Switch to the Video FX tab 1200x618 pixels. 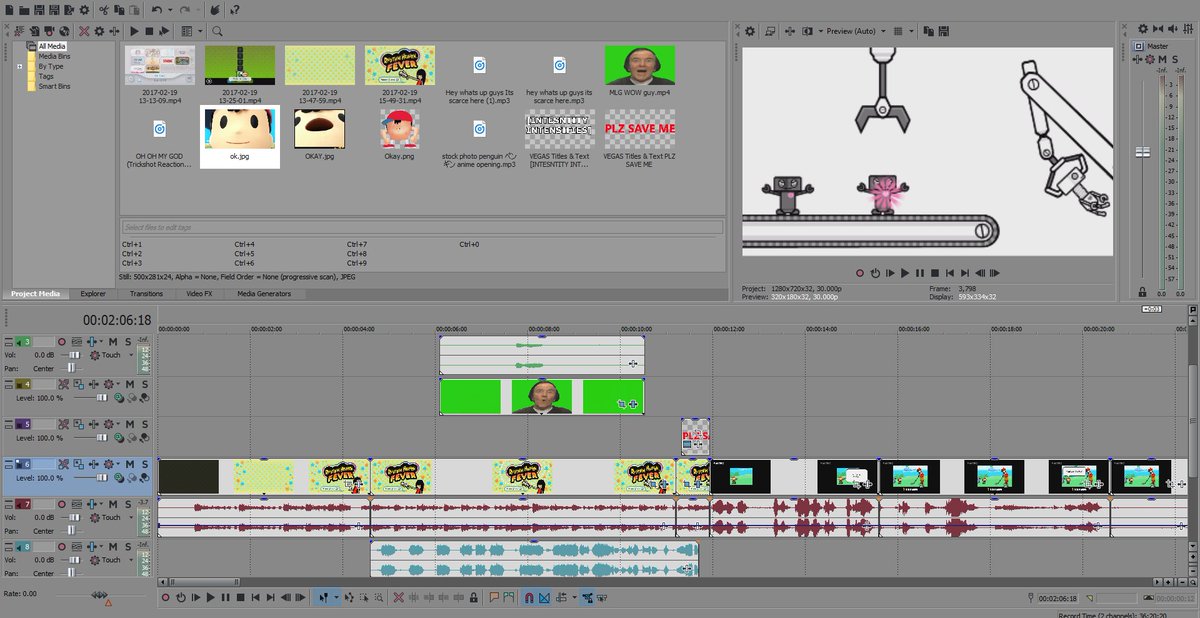[x=199, y=294]
